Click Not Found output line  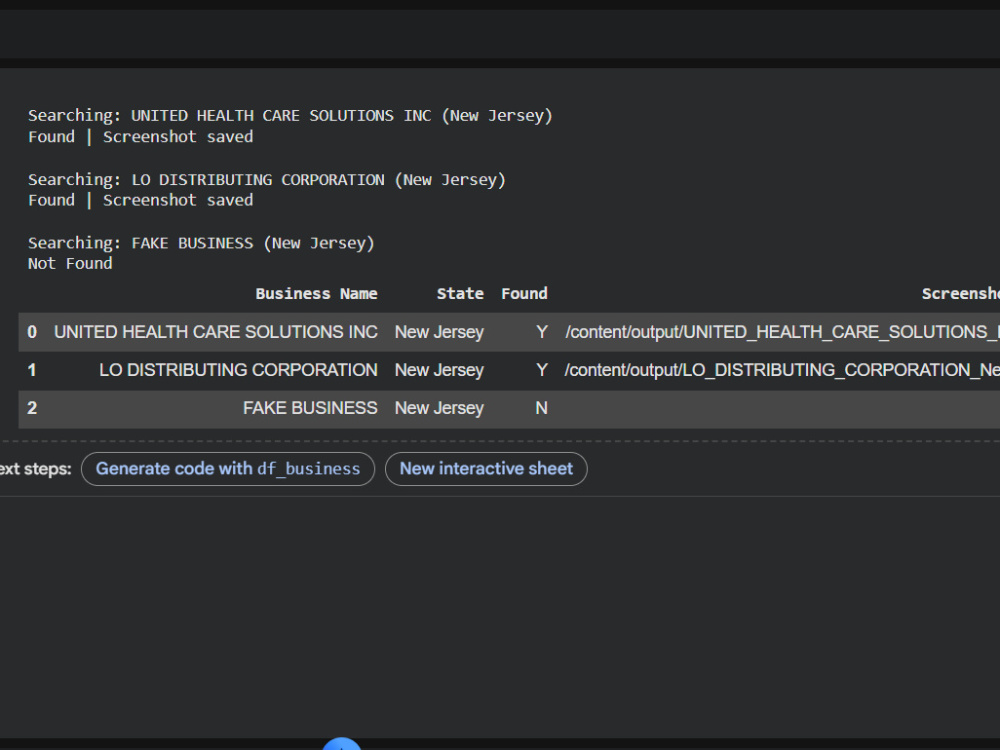(70, 263)
